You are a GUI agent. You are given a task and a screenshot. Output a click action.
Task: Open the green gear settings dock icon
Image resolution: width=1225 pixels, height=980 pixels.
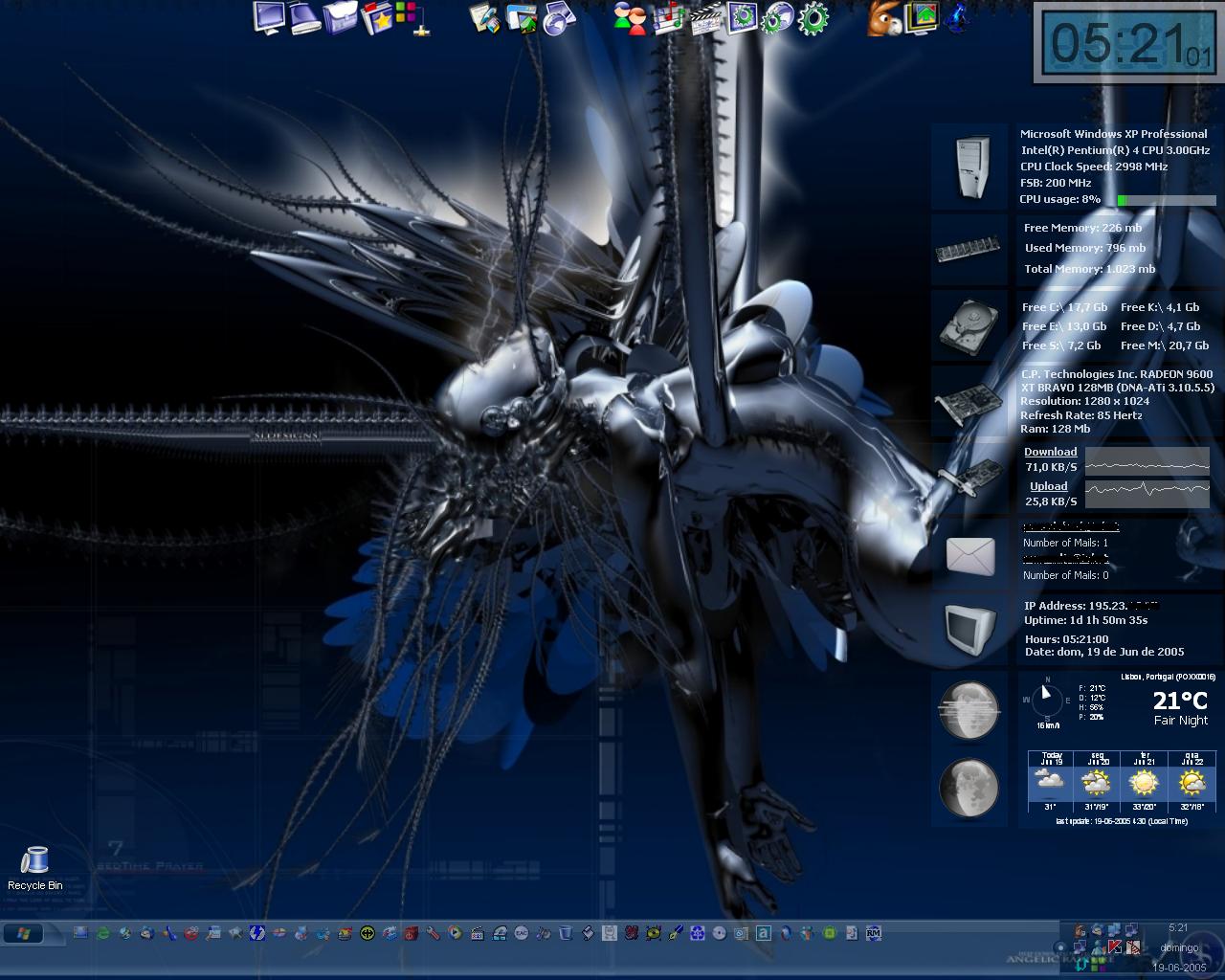click(x=813, y=18)
